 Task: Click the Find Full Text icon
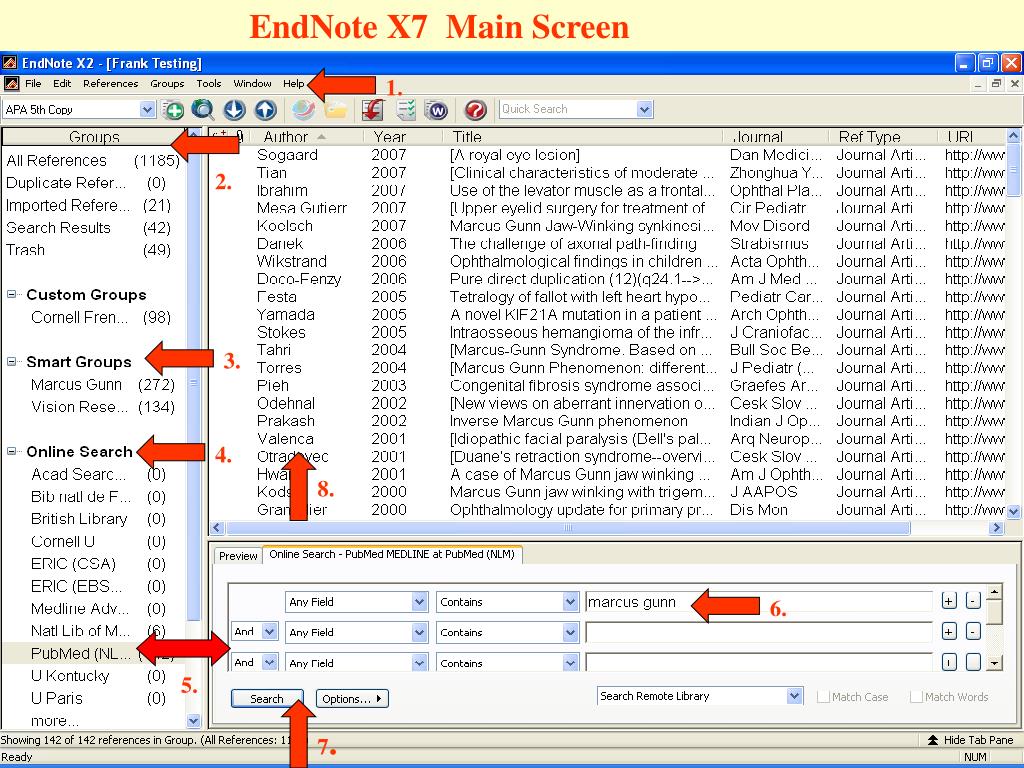click(304, 109)
